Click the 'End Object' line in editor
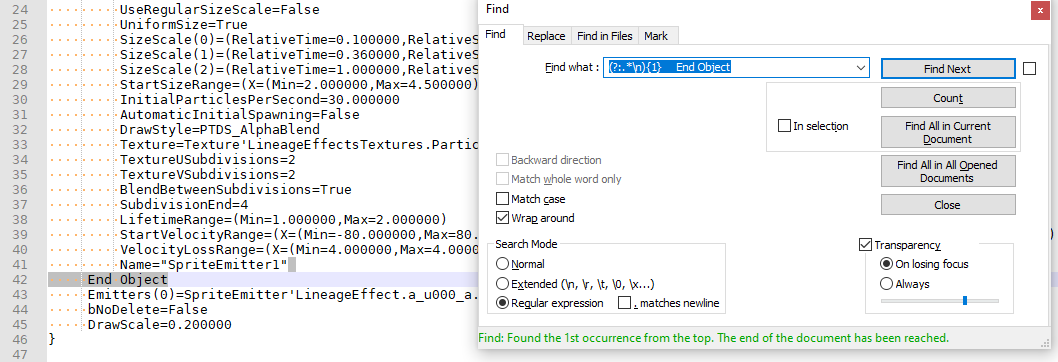 pos(128,280)
